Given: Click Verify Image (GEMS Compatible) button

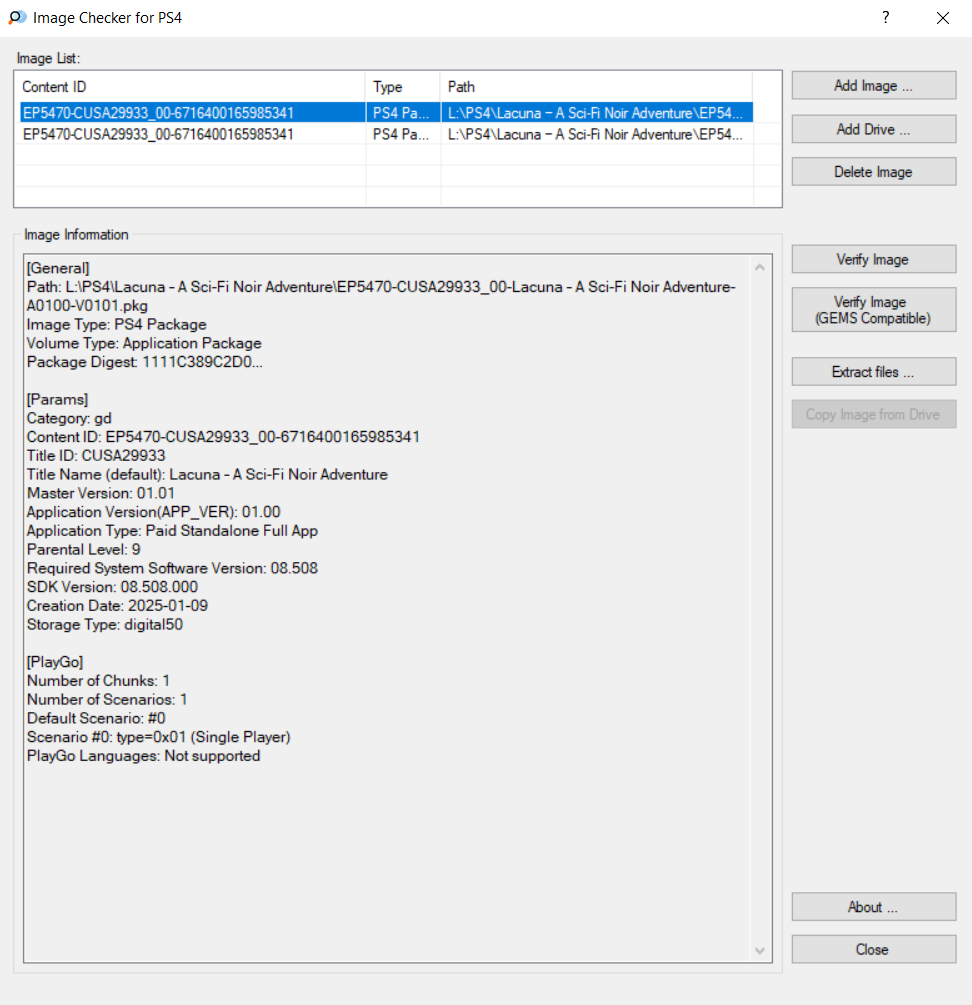Looking at the screenshot, I should coord(873,310).
